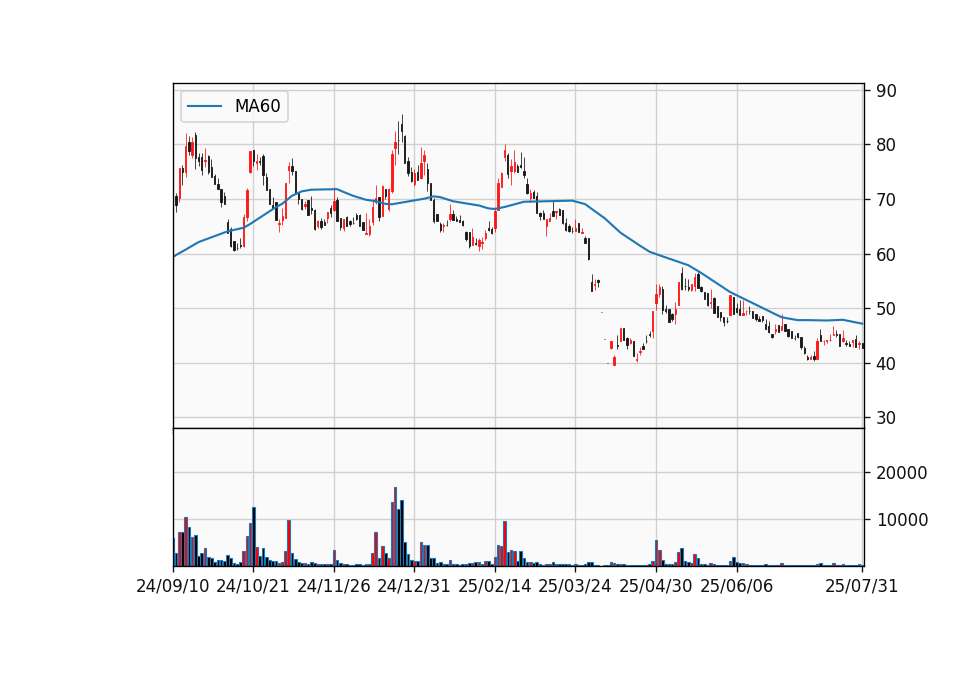The width and height of the screenshot is (960, 690).
Task: Click the blue MA60 legend line sample
Action: point(204,106)
